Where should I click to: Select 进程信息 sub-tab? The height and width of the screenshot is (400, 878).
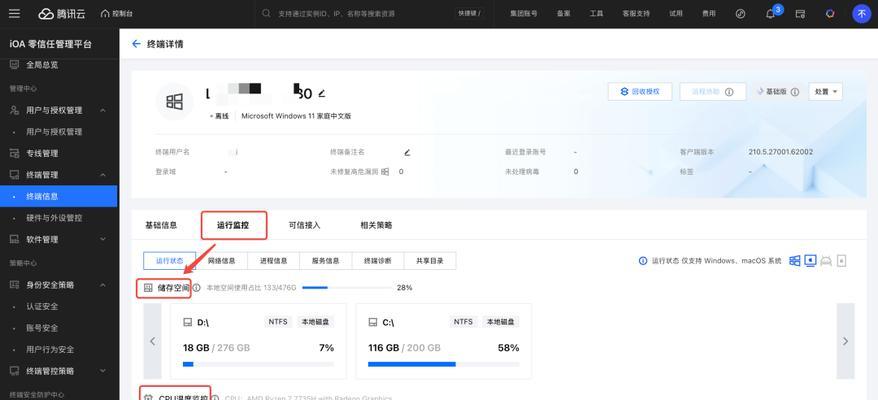273,261
